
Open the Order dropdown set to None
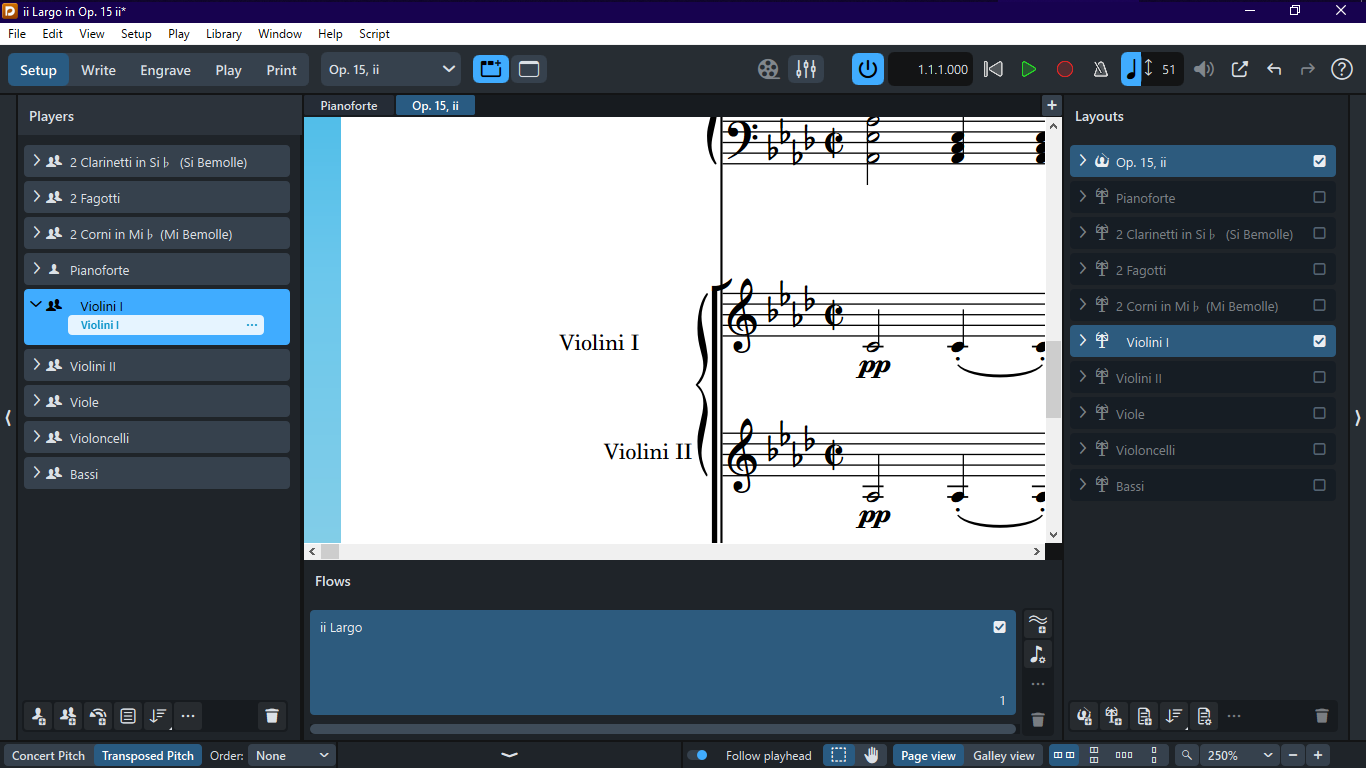292,755
